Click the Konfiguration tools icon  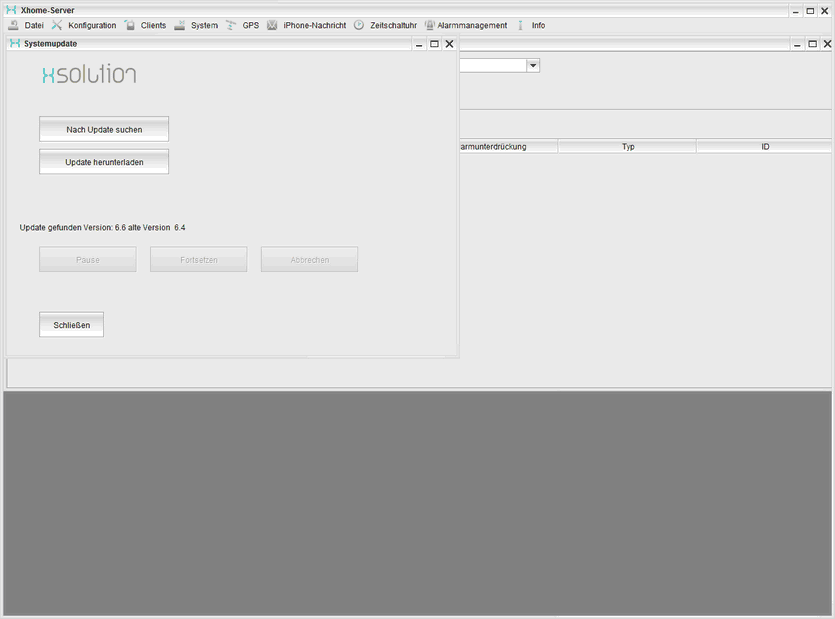[x=57, y=25]
